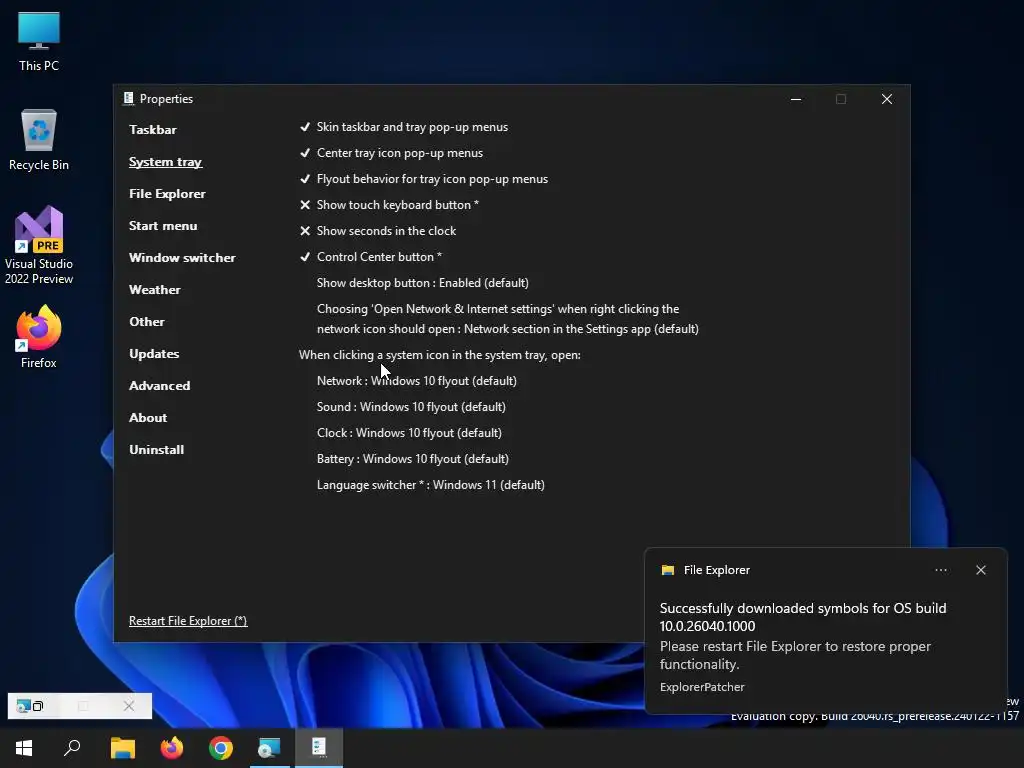The height and width of the screenshot is (768, 1024).
Task: Change Clock flyout style option
Action: [x=409, y=433]
